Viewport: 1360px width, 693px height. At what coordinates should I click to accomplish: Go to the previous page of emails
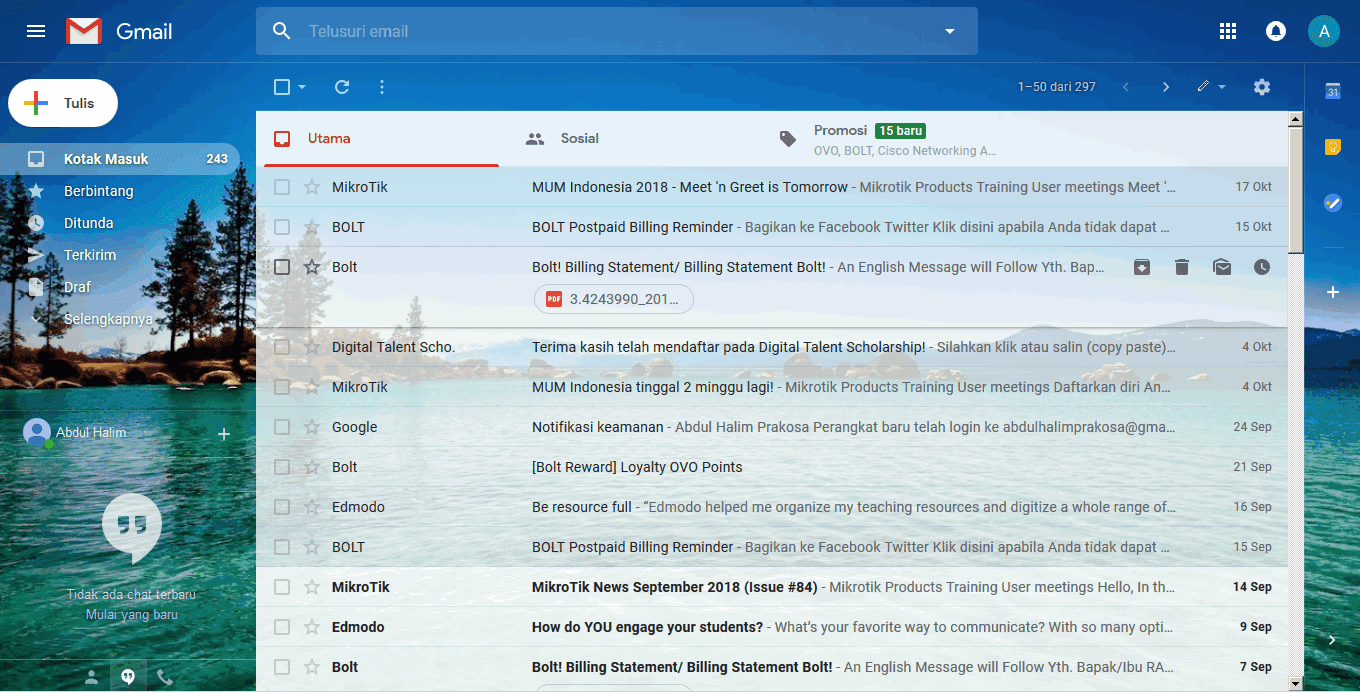[x=1126, y=87]
